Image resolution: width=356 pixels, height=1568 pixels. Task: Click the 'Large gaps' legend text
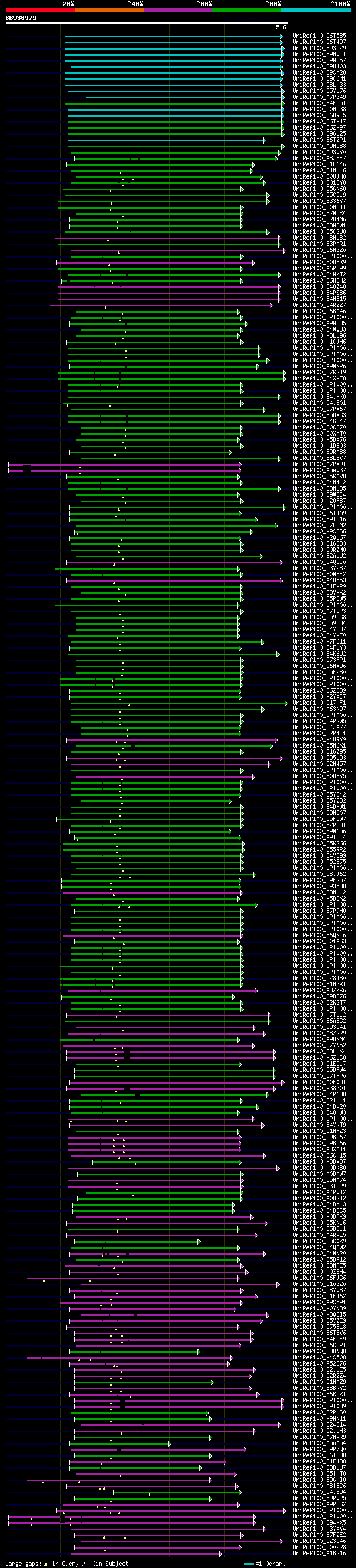coord(24,1564)
